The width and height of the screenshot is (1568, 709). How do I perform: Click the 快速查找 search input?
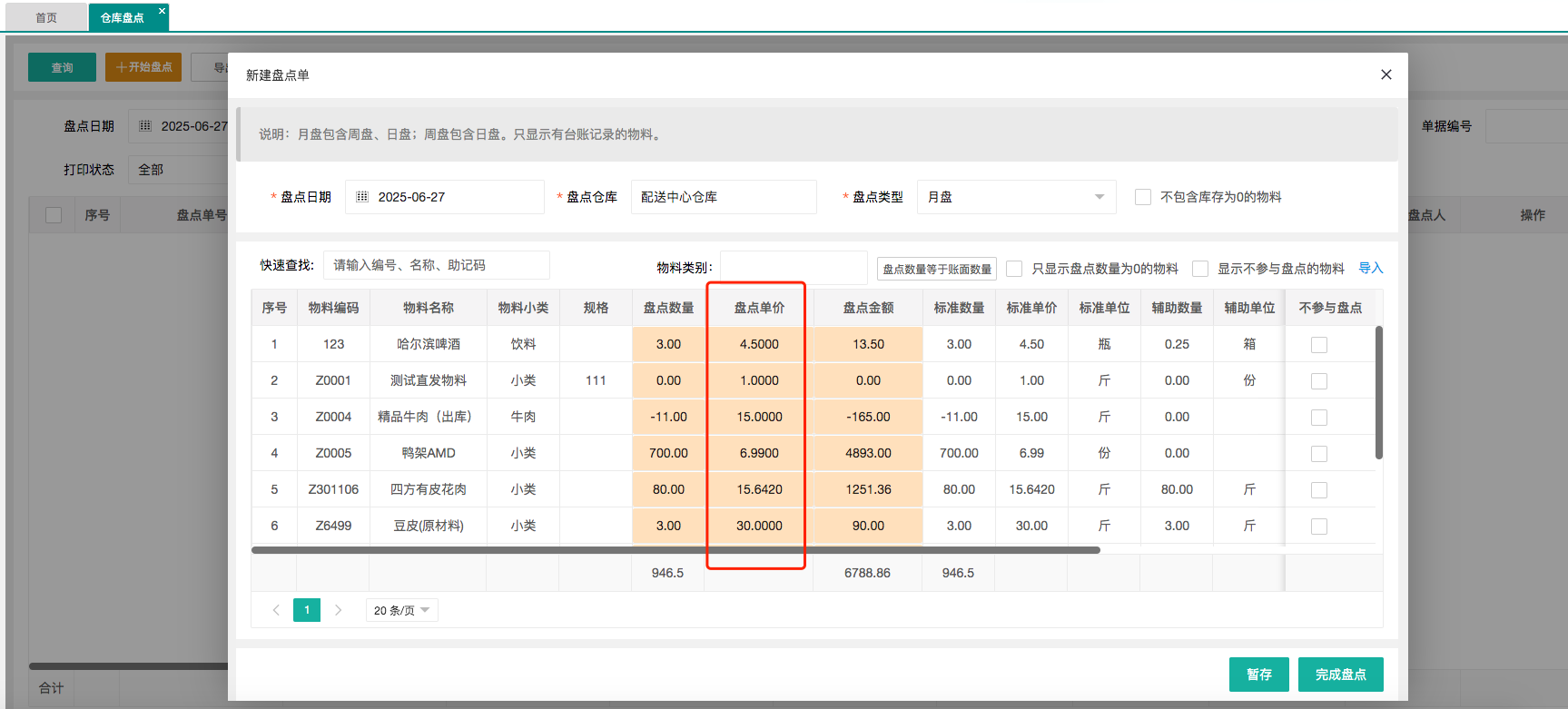(x=436, y=265)
